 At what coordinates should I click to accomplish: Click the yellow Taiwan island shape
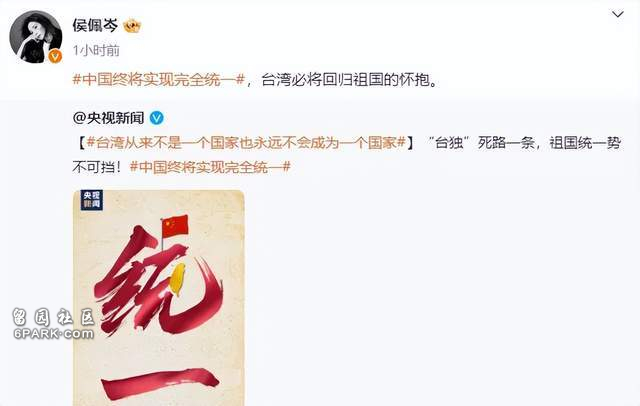point(178,279)
